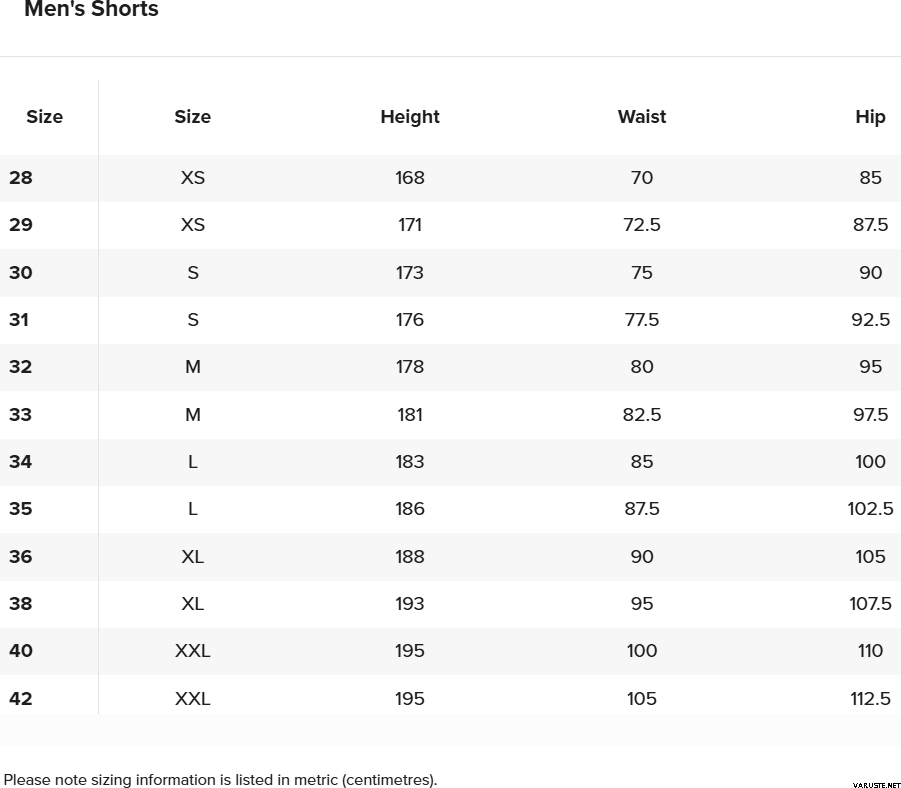Click the Hip column header
This screenshot has height=788, width=901.
(x=870, y=117)
